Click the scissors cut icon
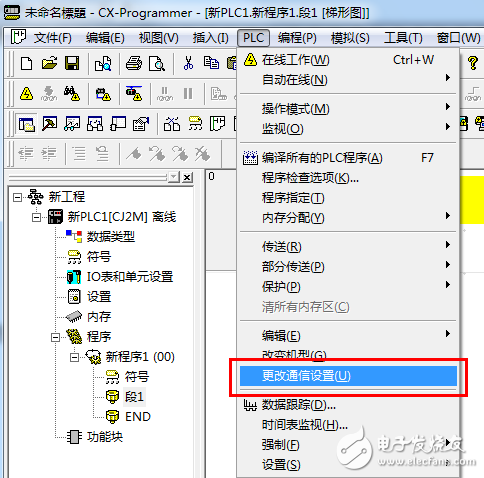 click(x=188, y=63)
